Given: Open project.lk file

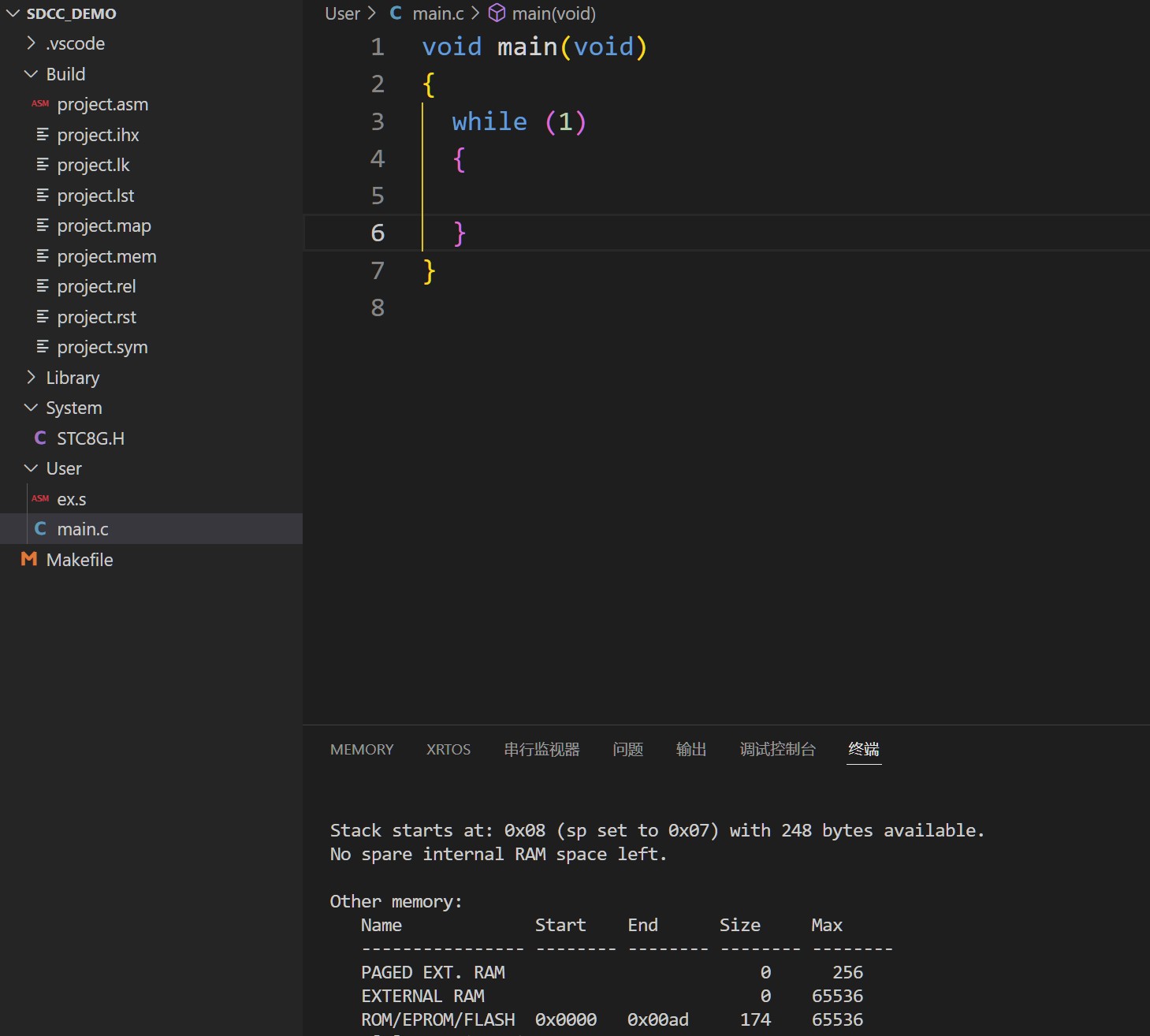Looking at the screenshot, I should pyautogui.click(x=93, y=165).
